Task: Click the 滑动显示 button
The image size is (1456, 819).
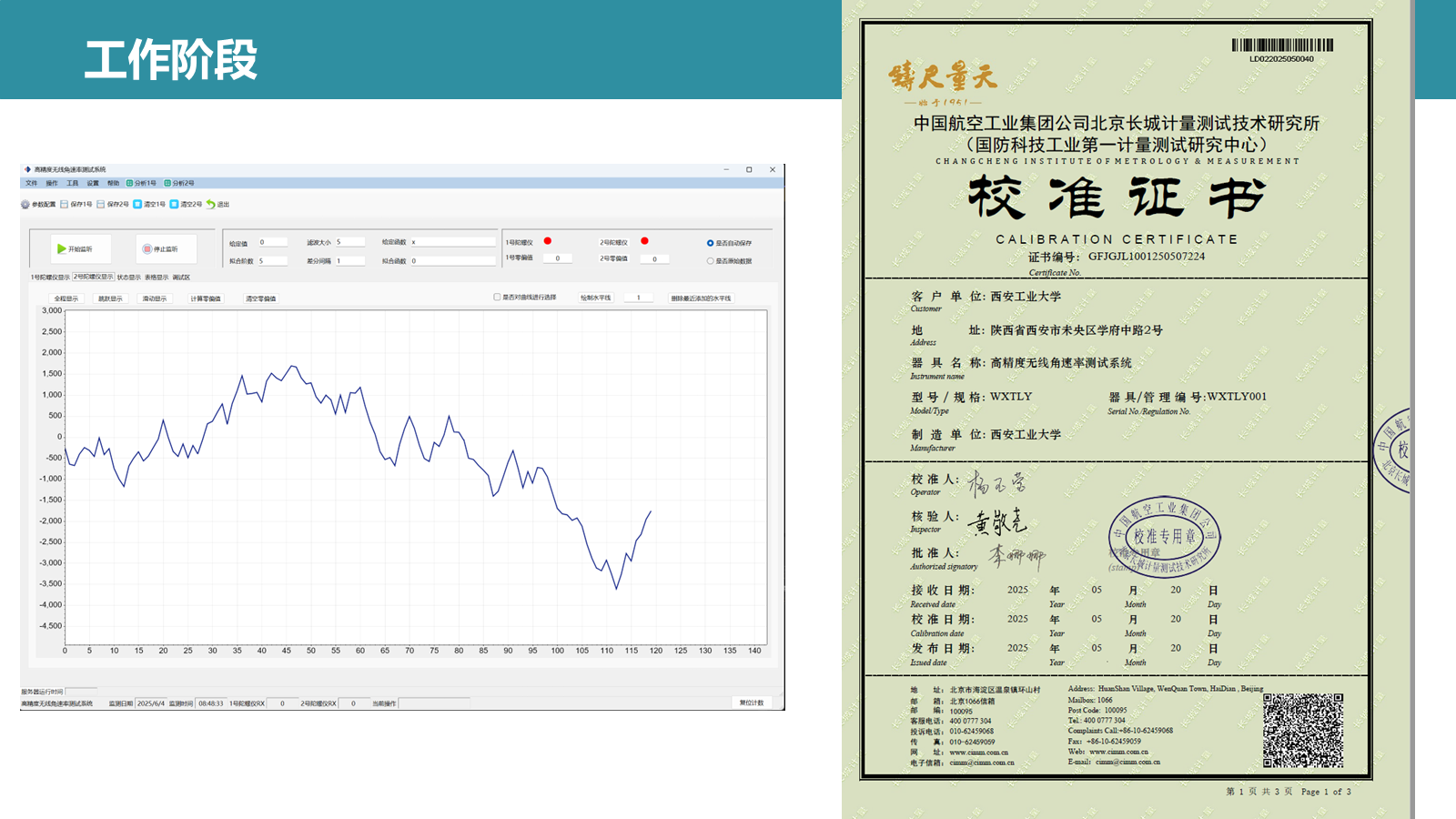Action: pyautogui.click(x=155, y=298)
